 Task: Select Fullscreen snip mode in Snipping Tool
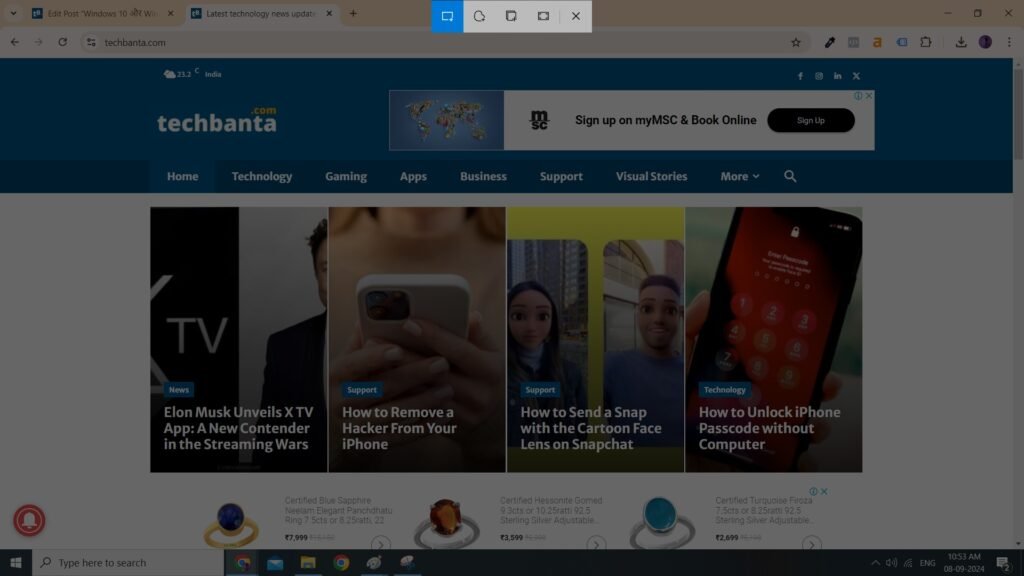coord(543,16)
